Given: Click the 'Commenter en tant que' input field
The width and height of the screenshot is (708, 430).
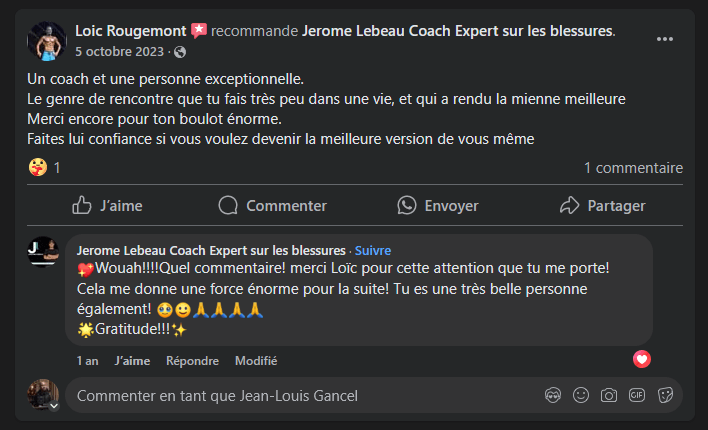Looking at the screenshot, I should pyautogui.click(x=300, y=396).
